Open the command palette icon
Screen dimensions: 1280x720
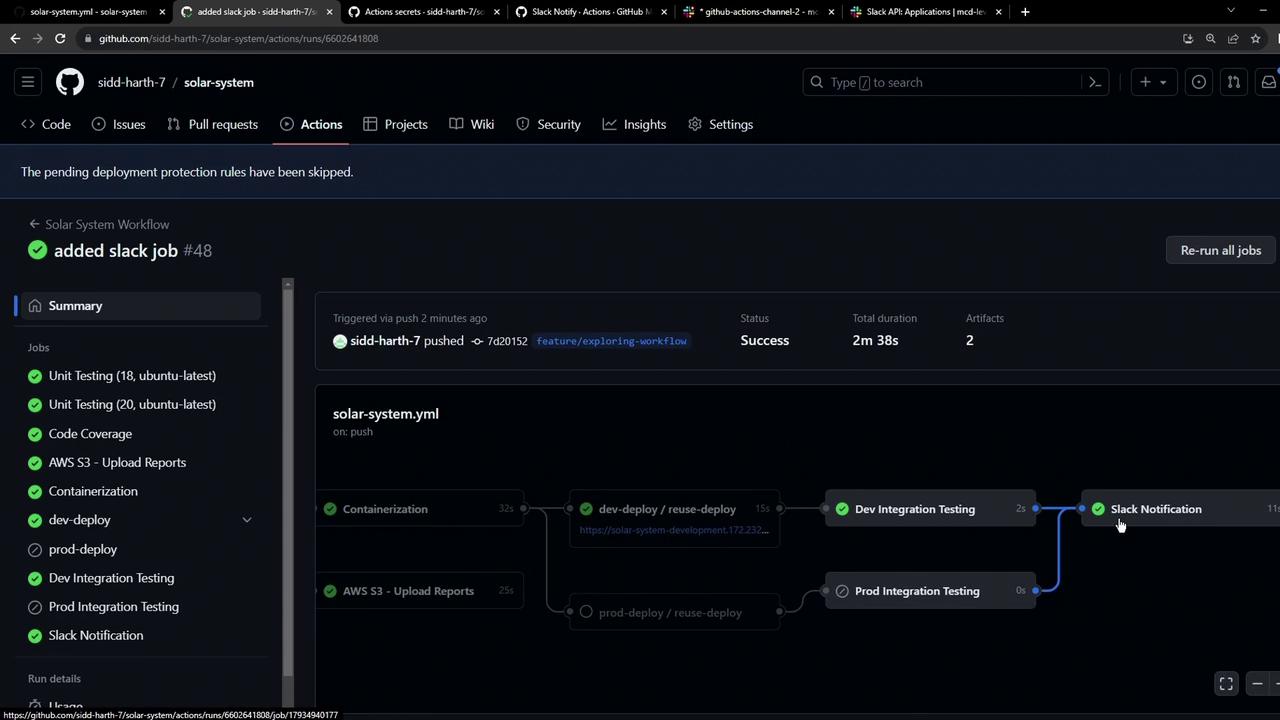click(1095, 82)
